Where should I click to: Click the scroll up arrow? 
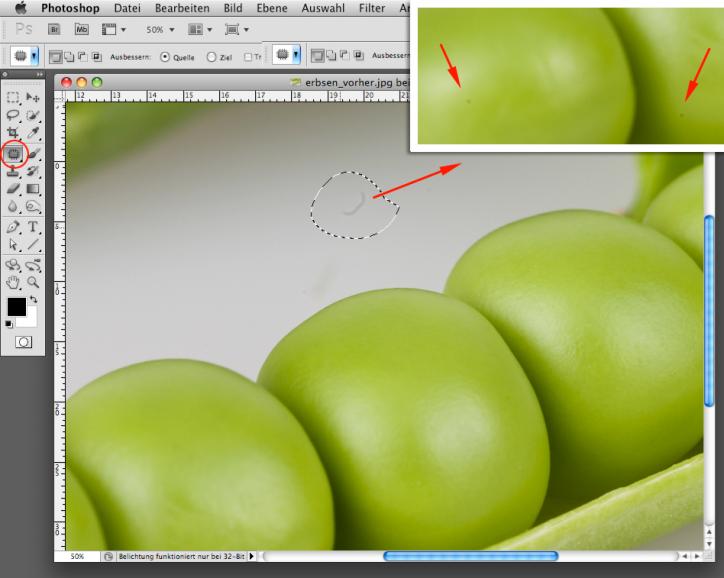coord(709,531)
